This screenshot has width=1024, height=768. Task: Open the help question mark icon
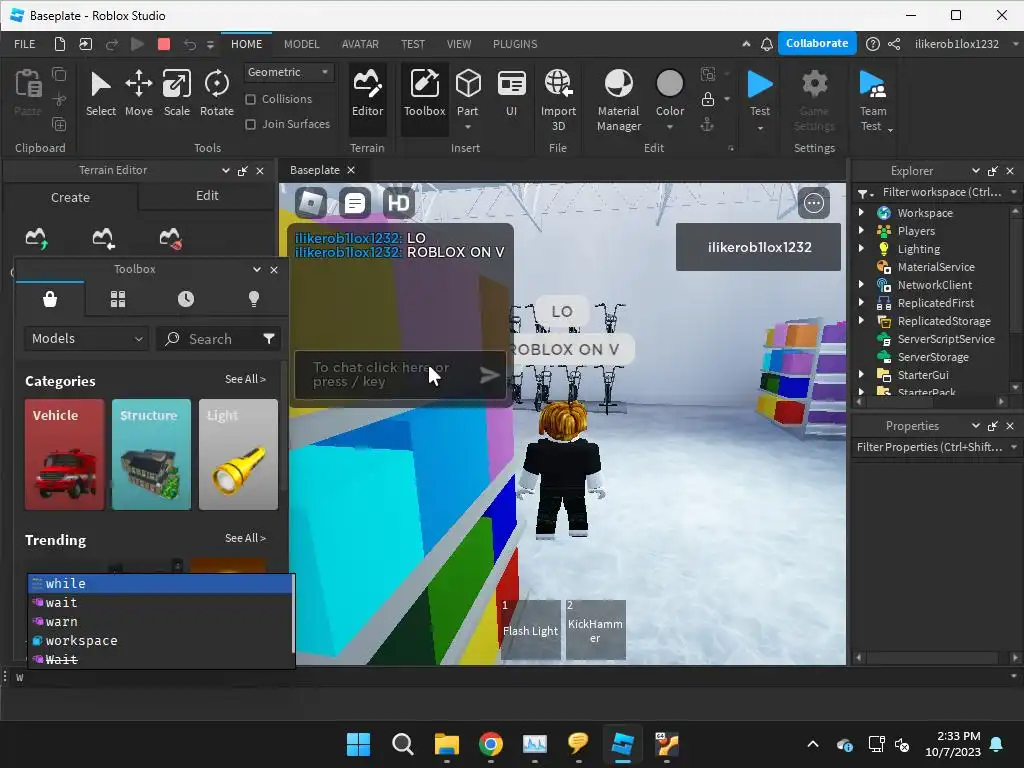[872, 44]
